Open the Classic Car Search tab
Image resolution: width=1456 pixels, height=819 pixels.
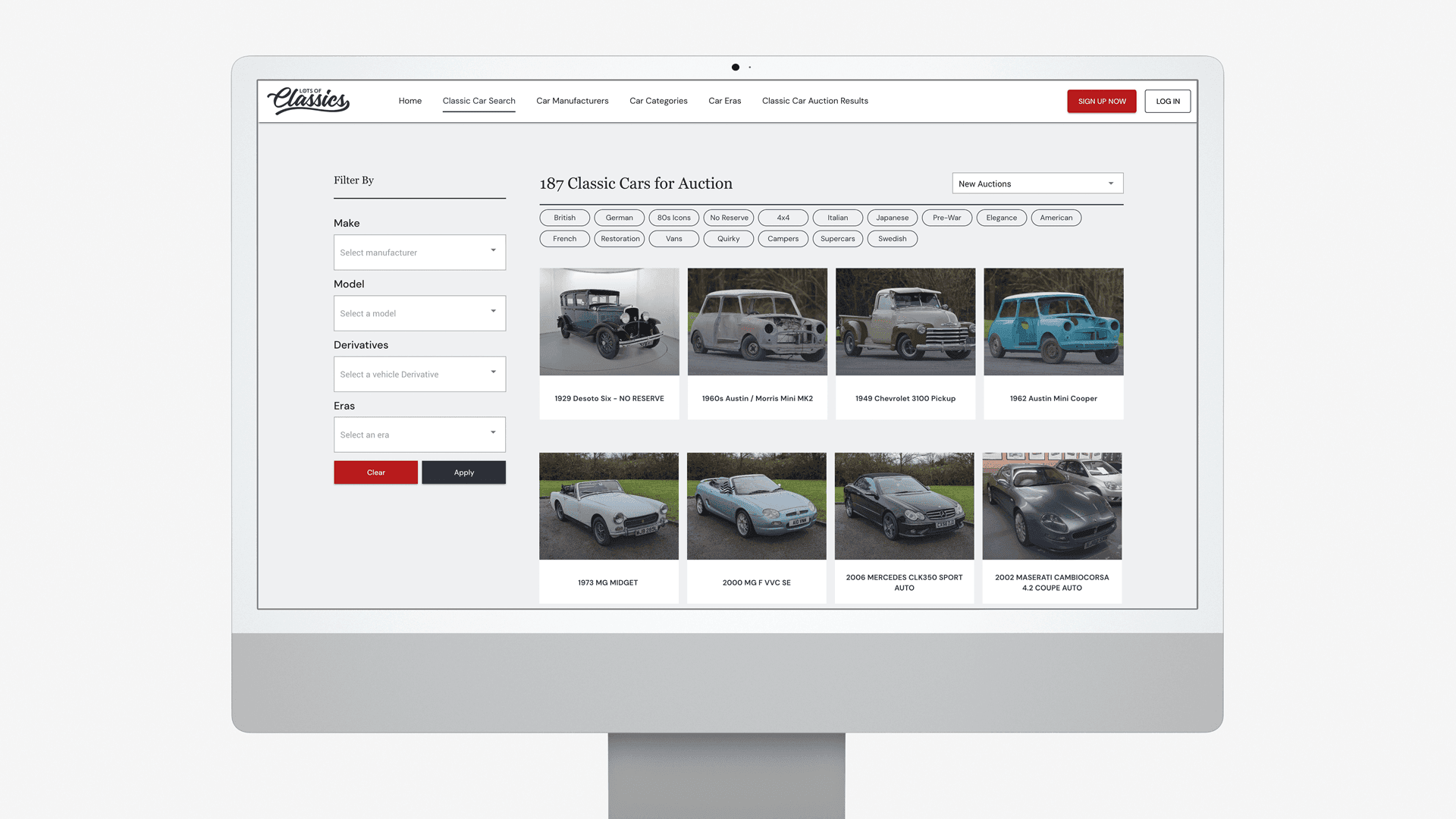point(479,101)
